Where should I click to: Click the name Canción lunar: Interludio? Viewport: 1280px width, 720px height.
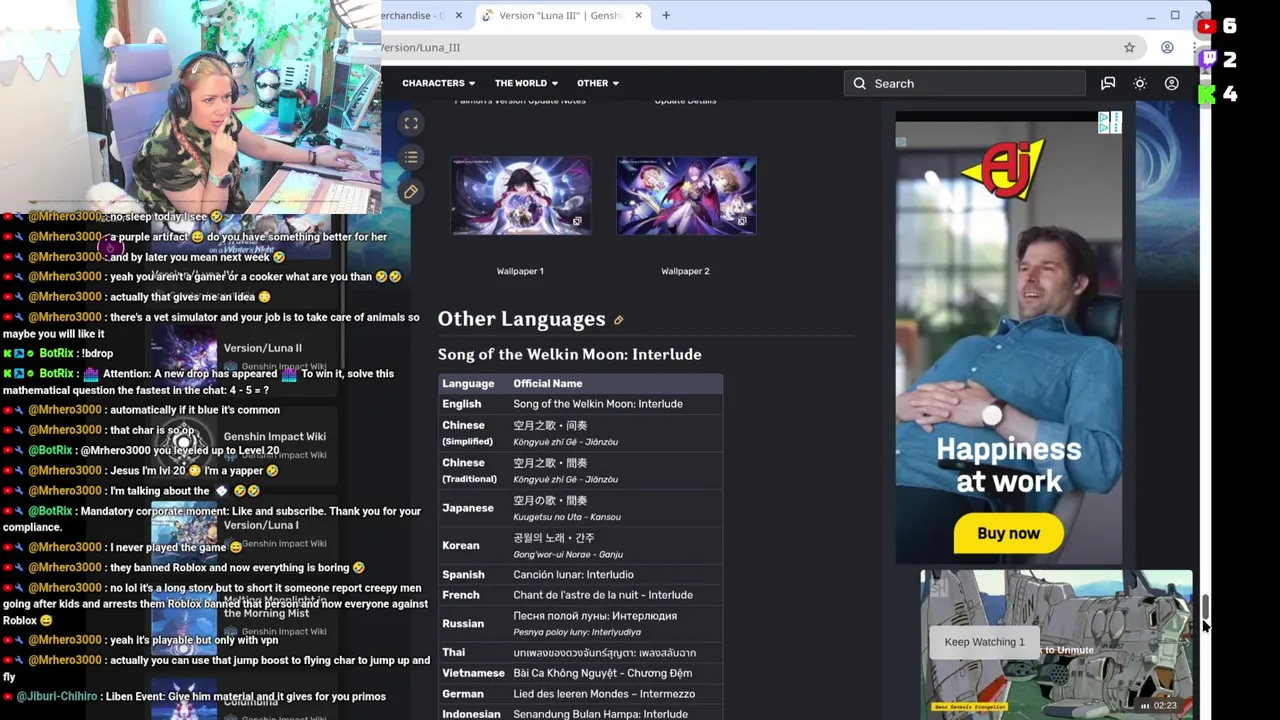coord(573,575)
